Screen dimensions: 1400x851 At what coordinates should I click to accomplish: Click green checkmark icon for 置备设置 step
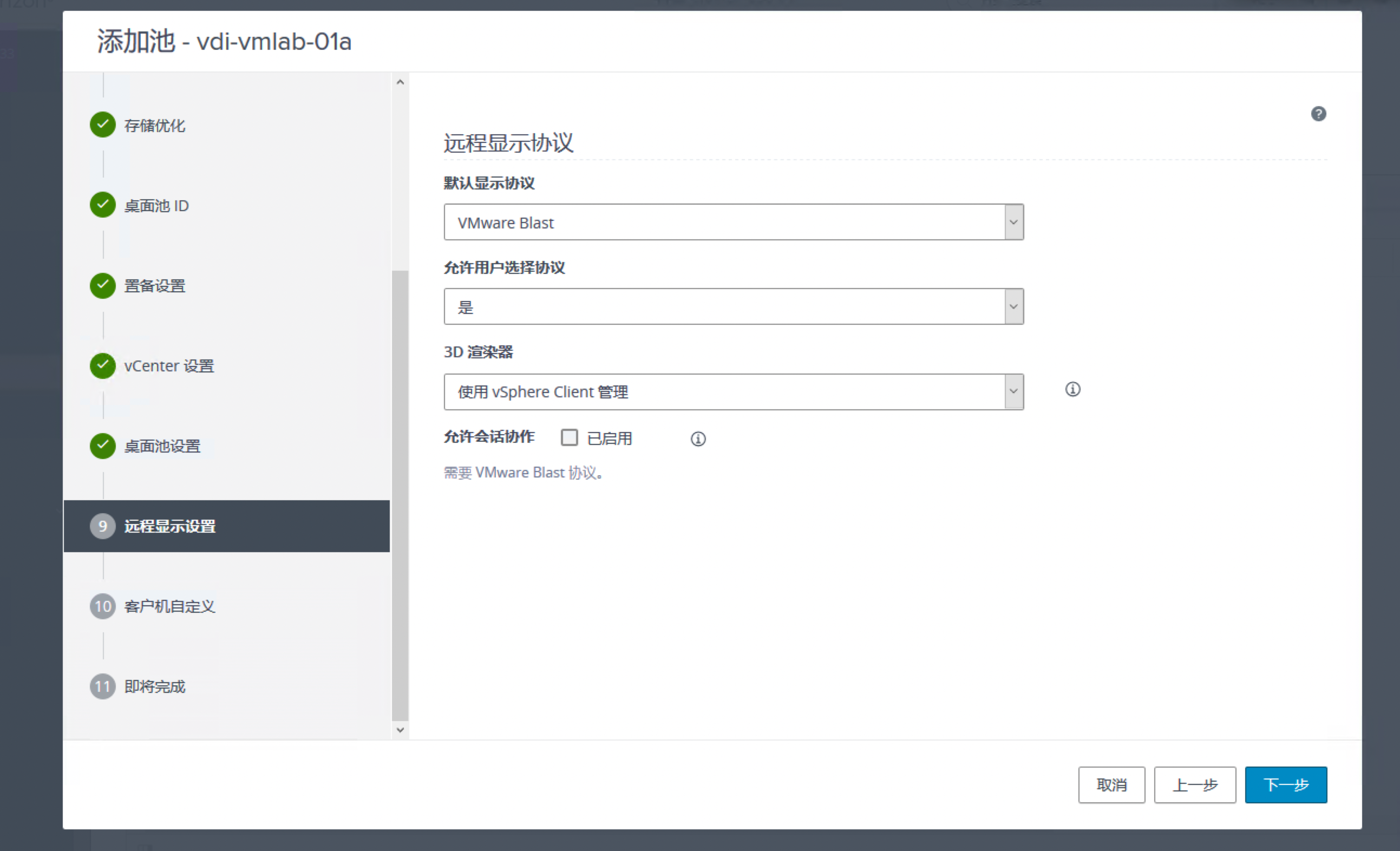tap(103, 285)
